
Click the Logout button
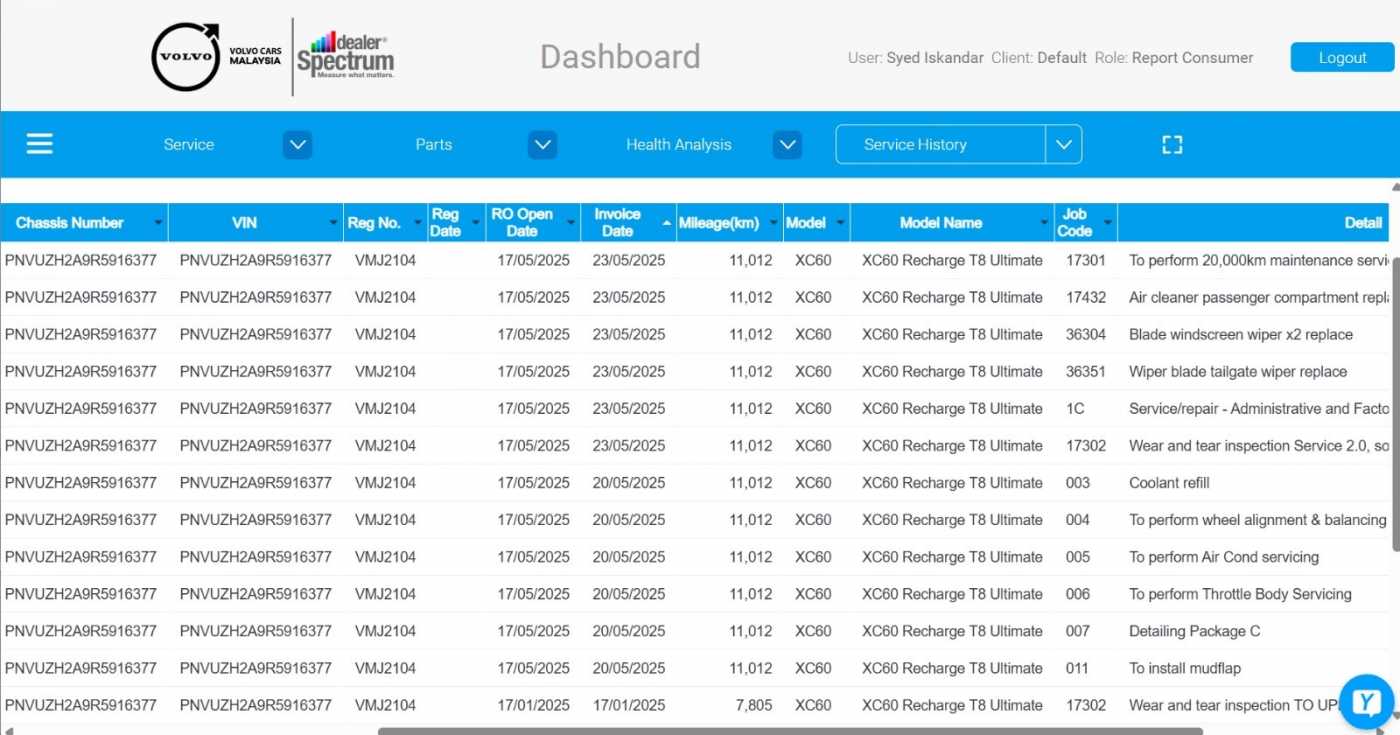click(x=1341, y=57)
